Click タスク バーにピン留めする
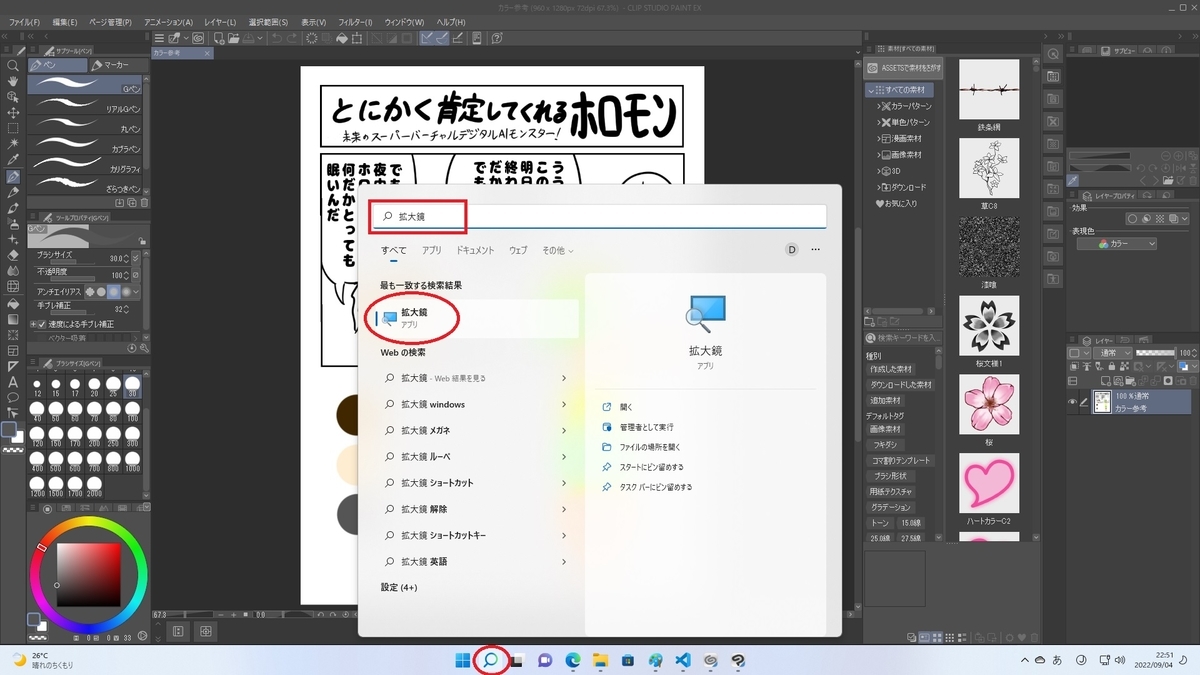 (655, 487)
